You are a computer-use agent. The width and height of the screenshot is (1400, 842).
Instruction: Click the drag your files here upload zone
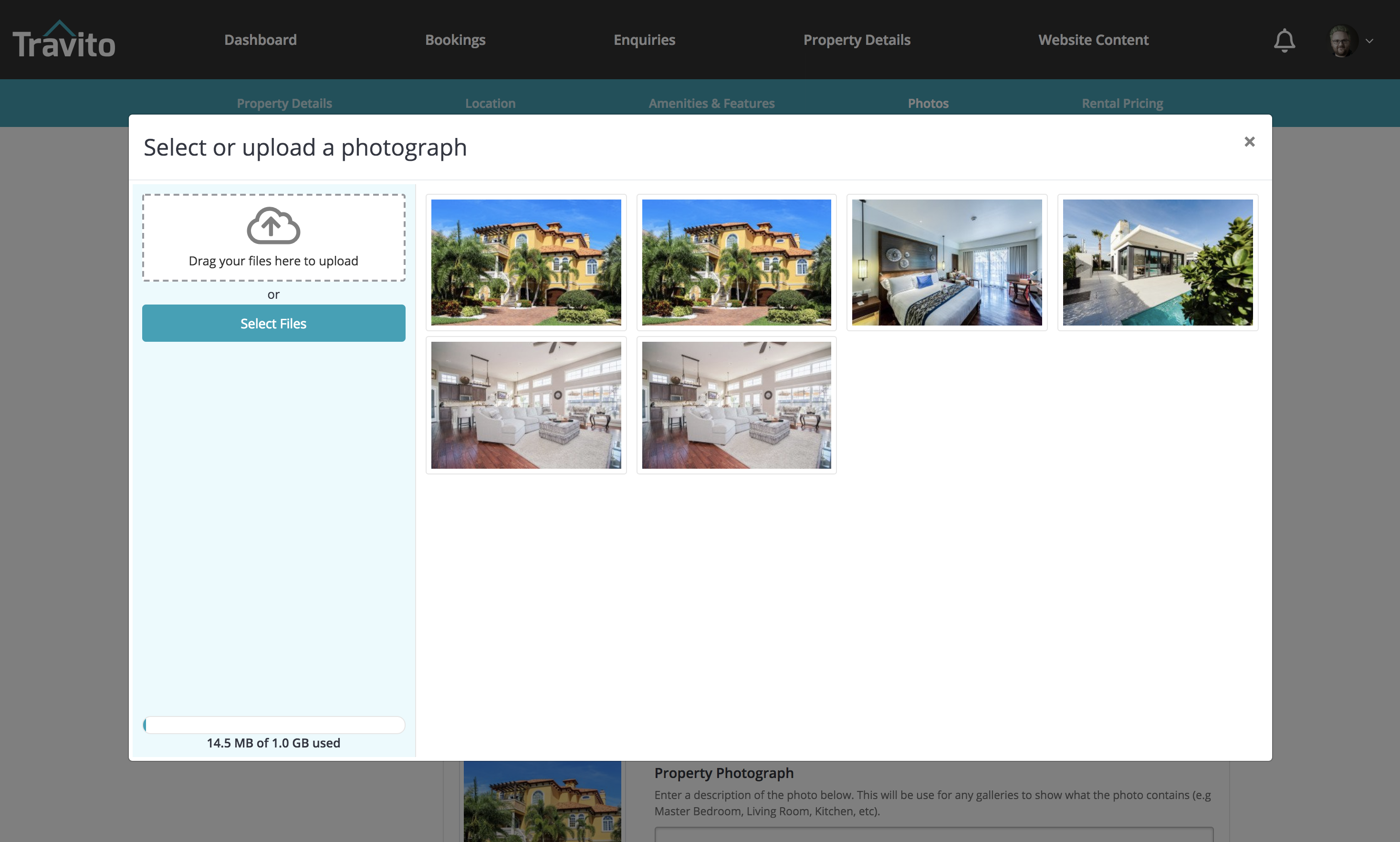pos(273,237)
